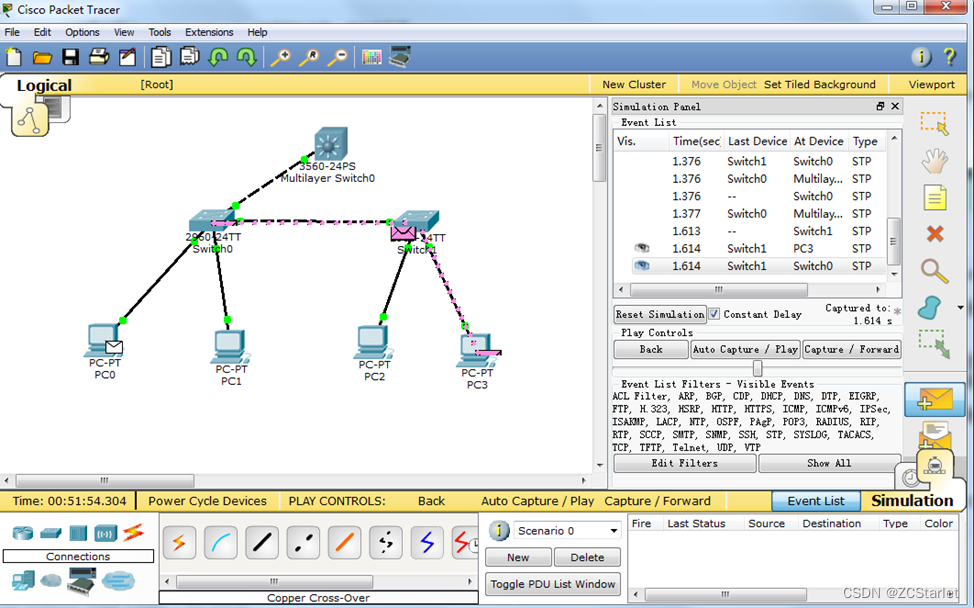Click Power Cycle Devices
Screen dimensions: 974x608
(207, 501)
